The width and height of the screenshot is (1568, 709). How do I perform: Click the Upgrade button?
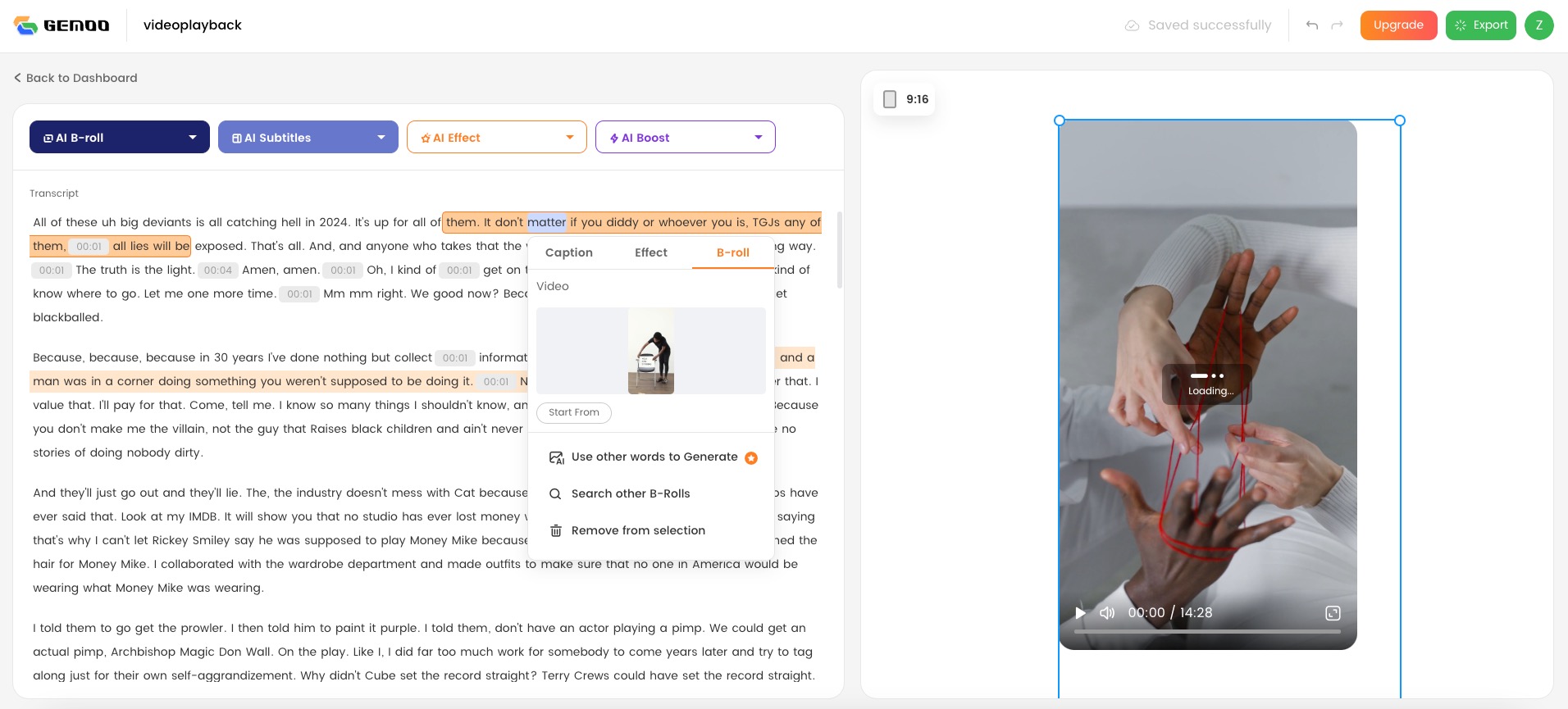pyautogui.click(x=1398, y=25)
